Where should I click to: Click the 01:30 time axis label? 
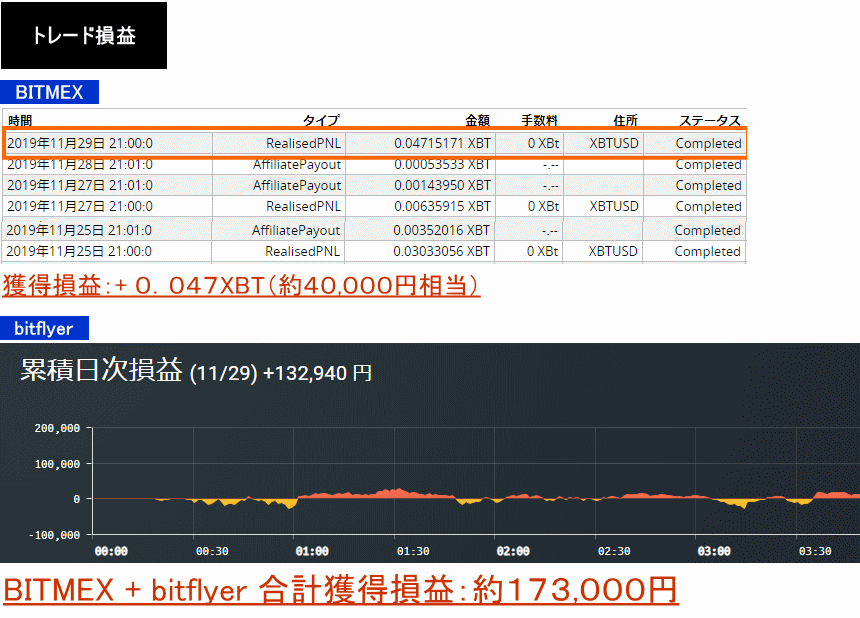coord(413,551)
